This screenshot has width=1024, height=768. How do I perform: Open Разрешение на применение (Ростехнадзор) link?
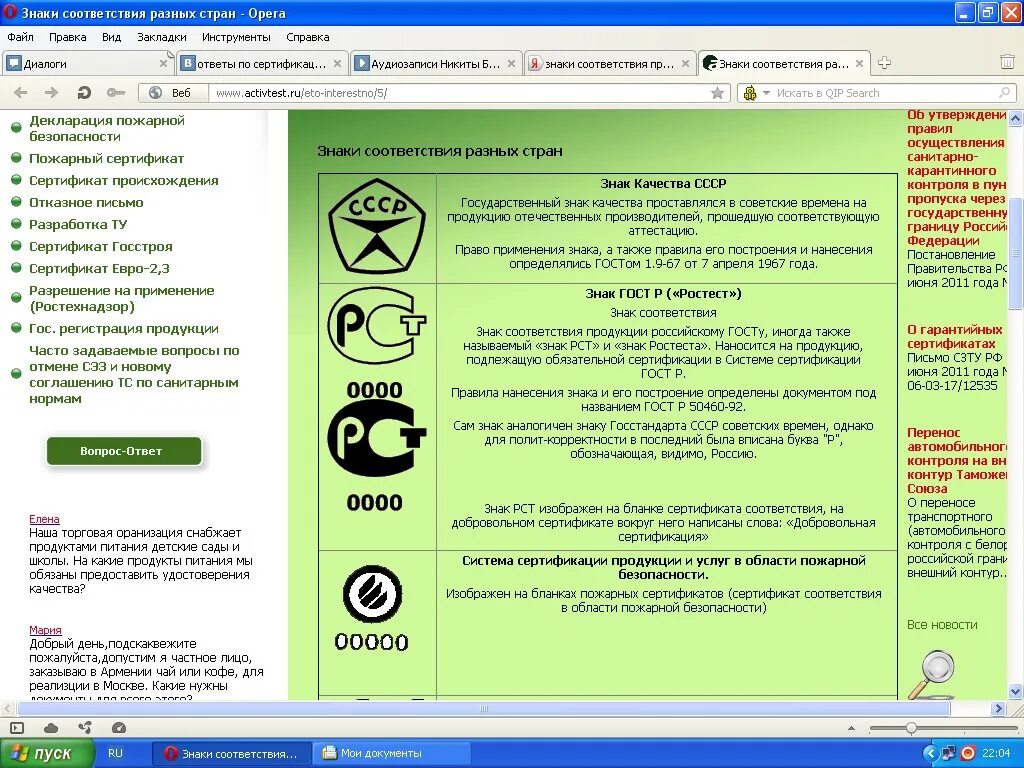pyautogui.click(x=121, y=298)
